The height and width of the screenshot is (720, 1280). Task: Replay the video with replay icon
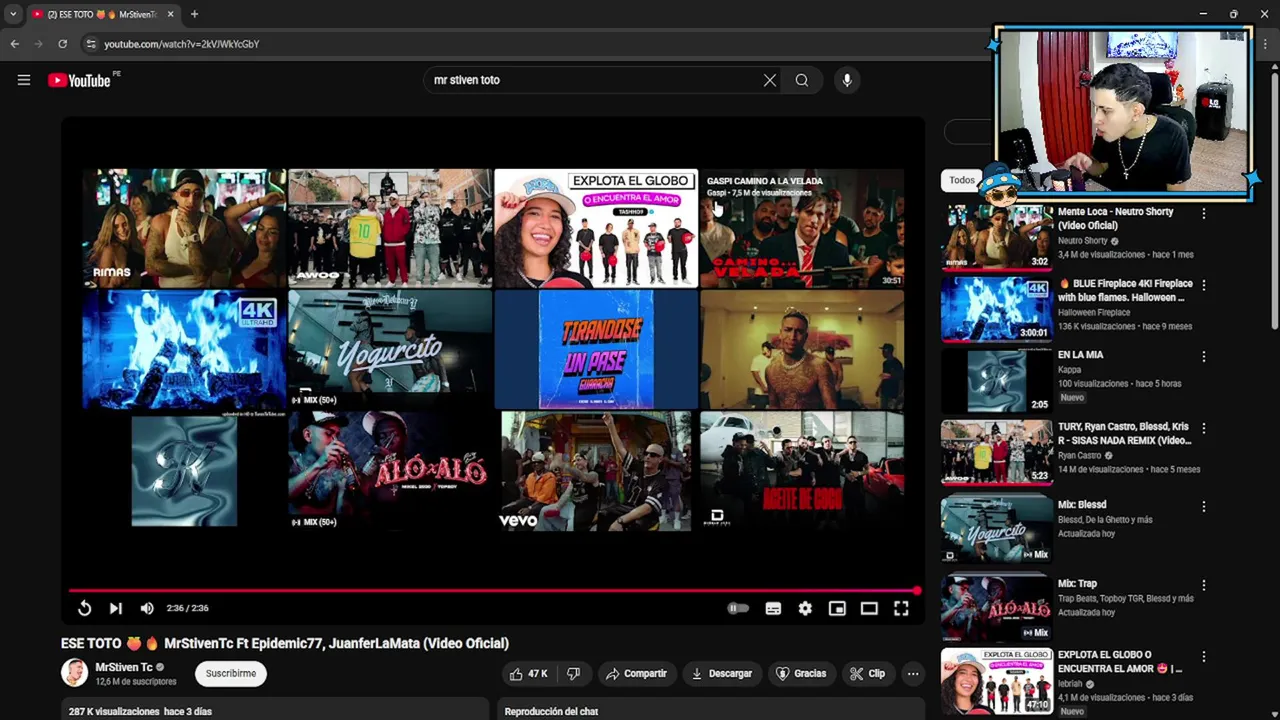[84, 608]
